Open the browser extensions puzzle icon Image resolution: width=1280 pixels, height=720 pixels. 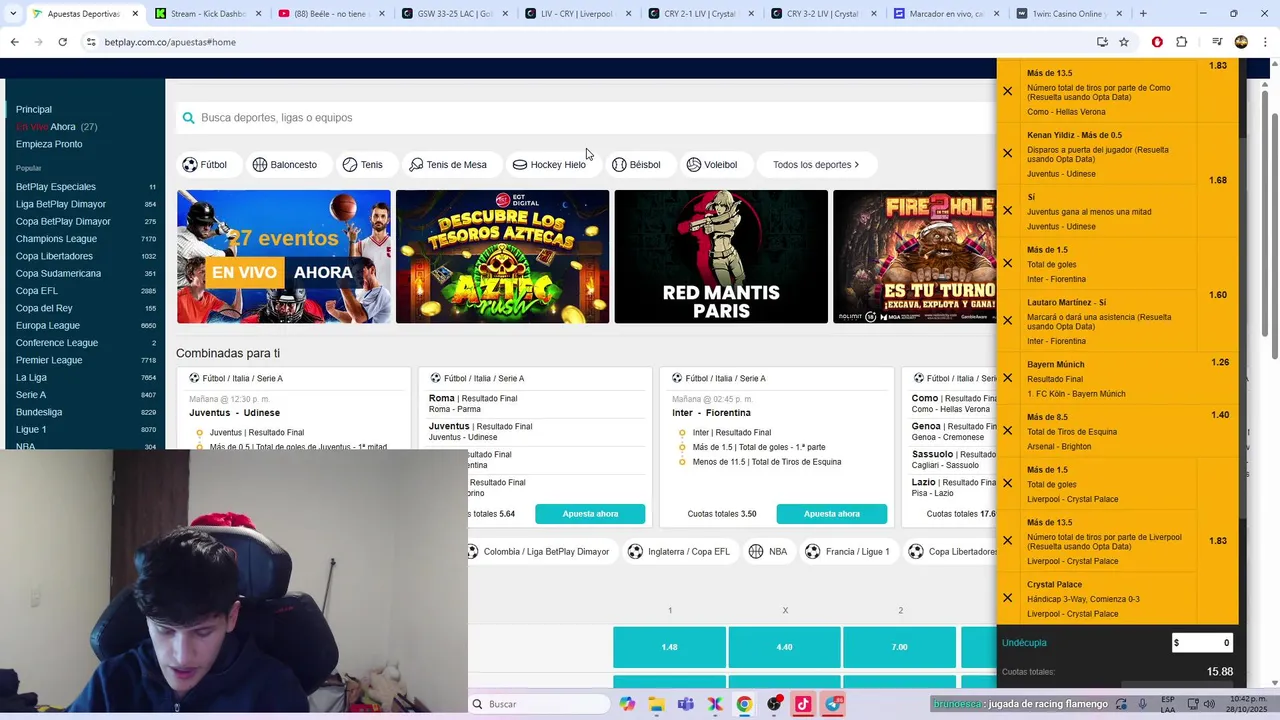[1181, 42]
